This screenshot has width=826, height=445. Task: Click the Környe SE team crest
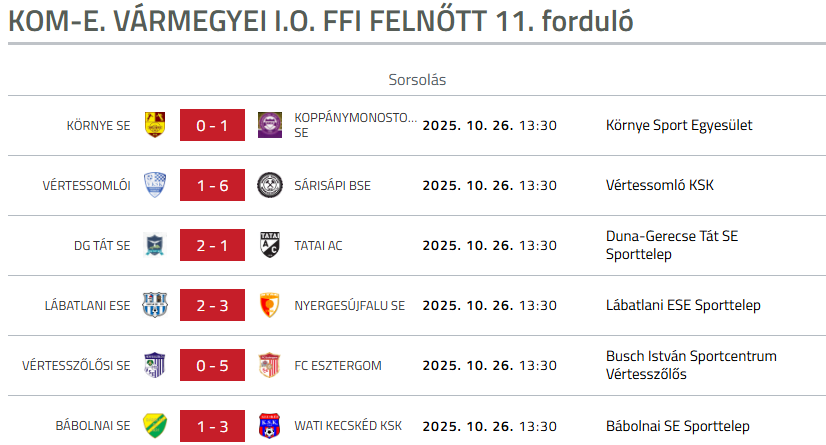click(x=155, y=125)
